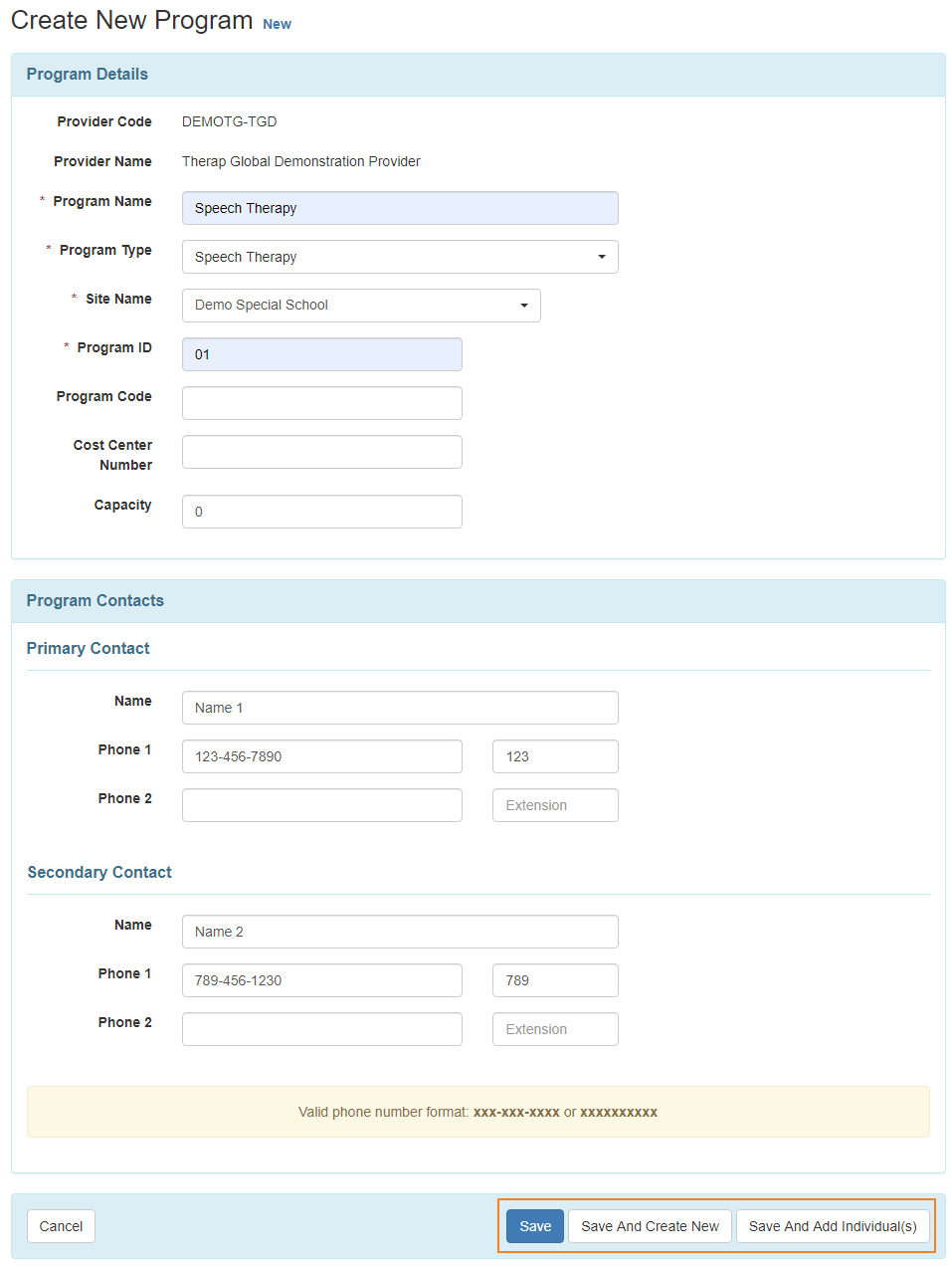952x1267 pixels.
Task: Focus the Program Code field
Action: (x=322, y=403)
